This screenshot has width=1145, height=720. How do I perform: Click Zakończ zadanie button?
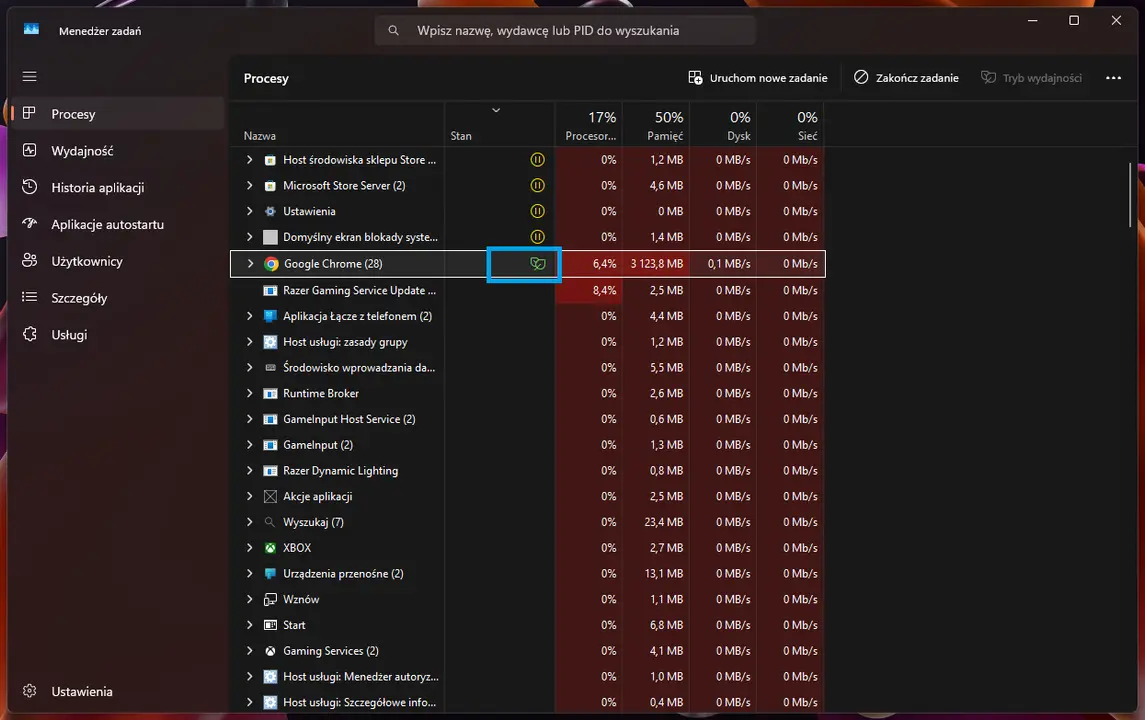pyautogui.click(x=906, y=78)
